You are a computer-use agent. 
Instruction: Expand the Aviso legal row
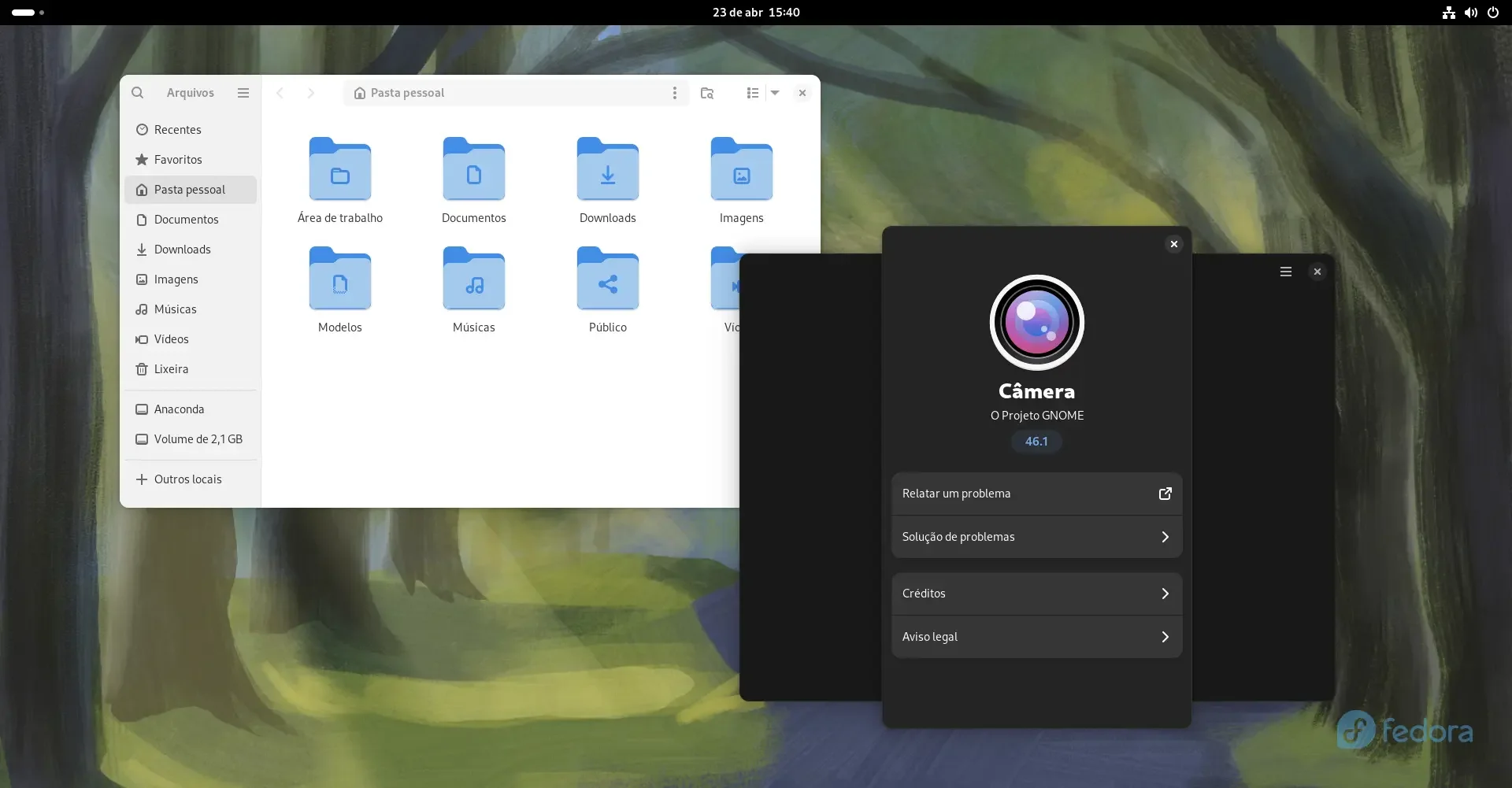pos(1036,637)
